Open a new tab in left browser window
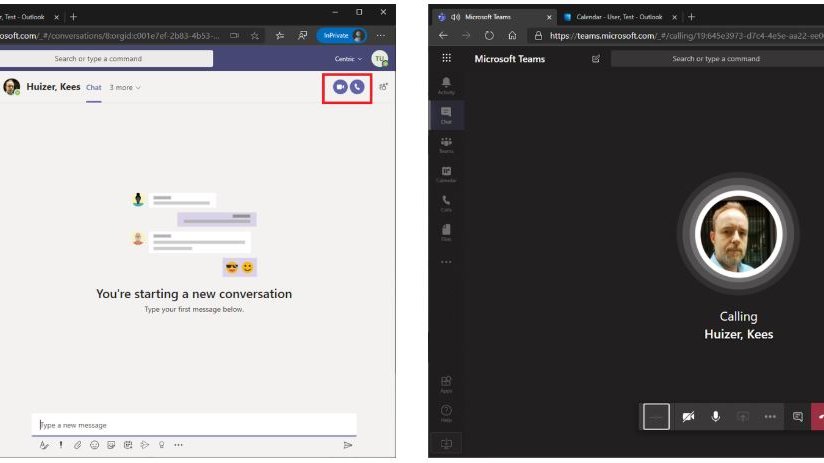 [74, 17]
